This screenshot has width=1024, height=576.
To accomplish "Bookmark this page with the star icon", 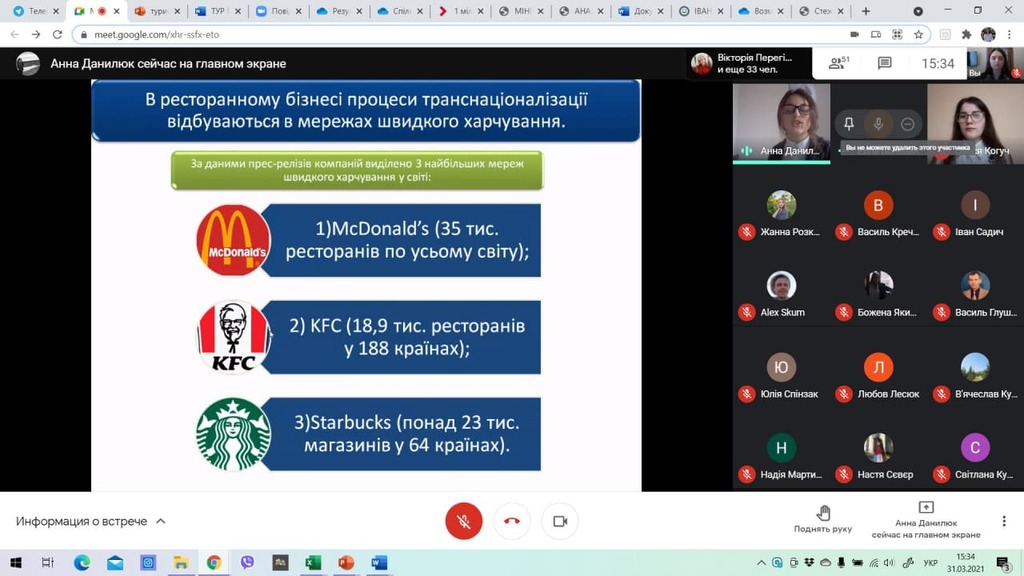I will pos(918,34).
